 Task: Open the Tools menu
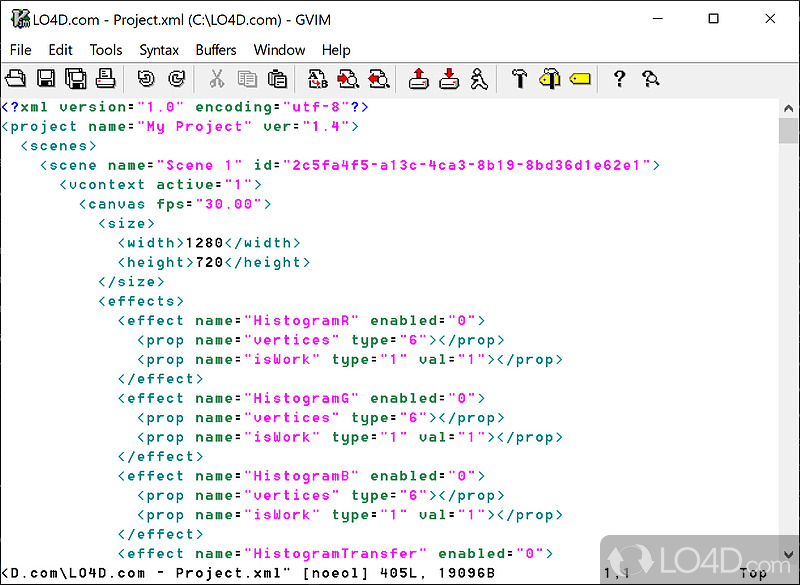coord(106,50)
